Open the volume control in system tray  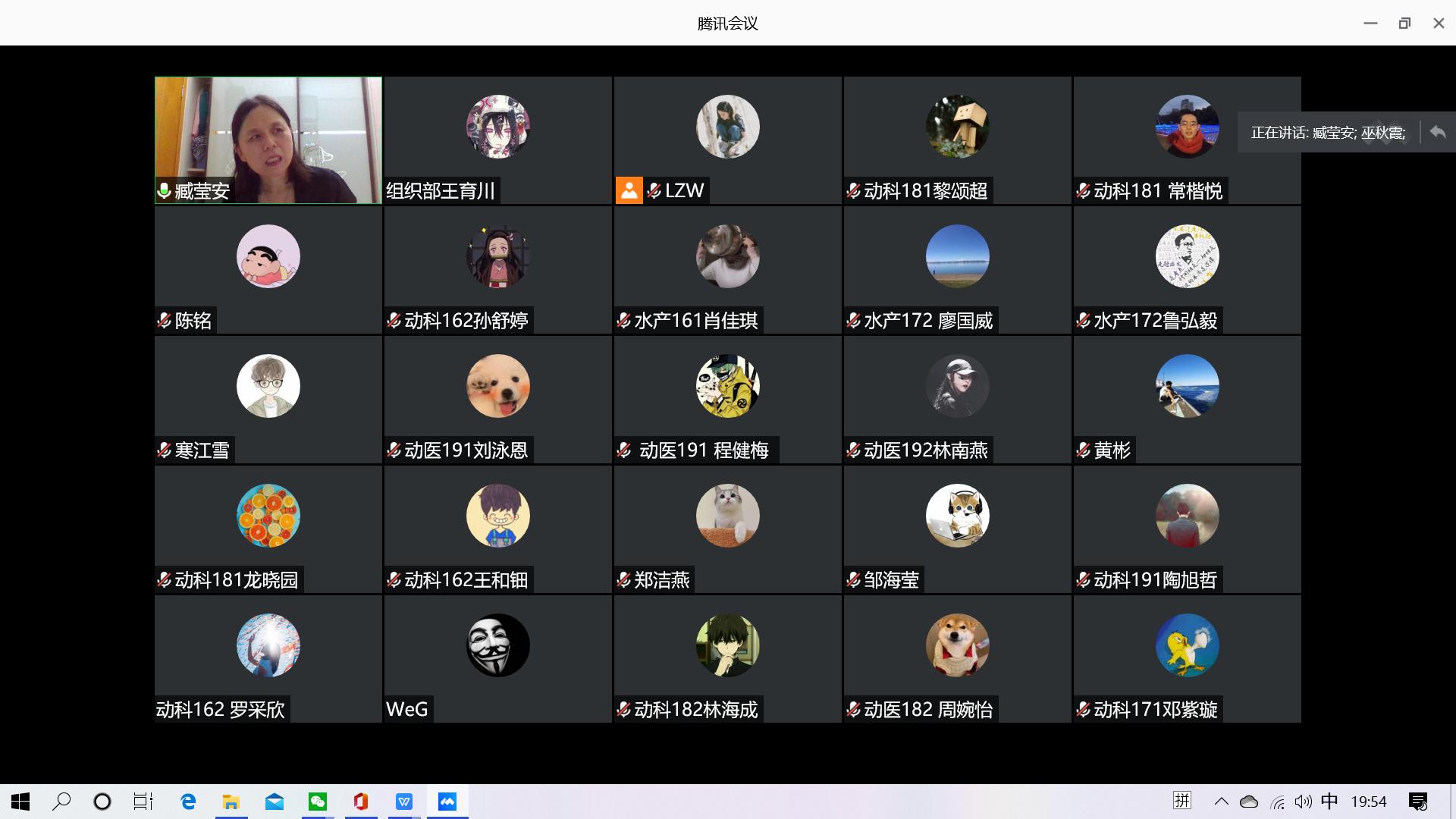pos(1303,802)
